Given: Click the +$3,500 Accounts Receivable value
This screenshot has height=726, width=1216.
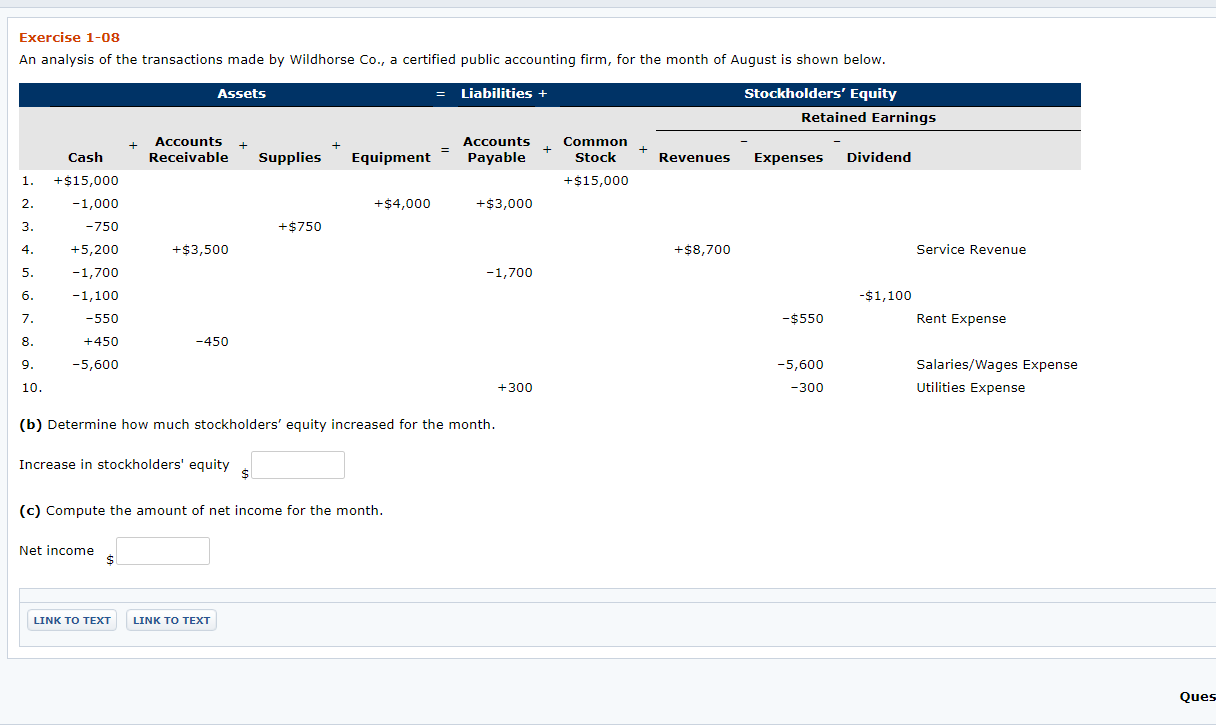Looking at the screenshot, I should point(200,250).
